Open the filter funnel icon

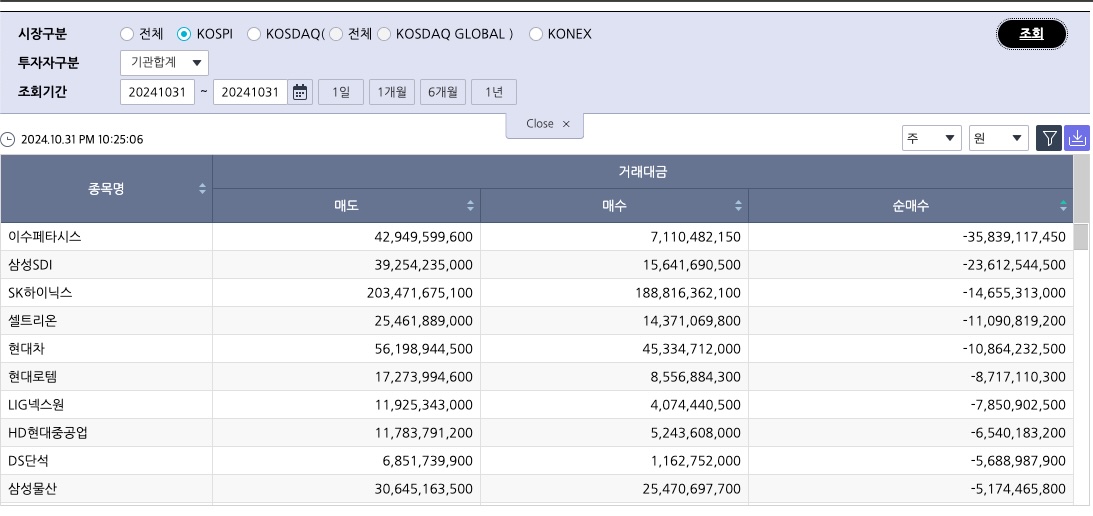point(1048,138)
